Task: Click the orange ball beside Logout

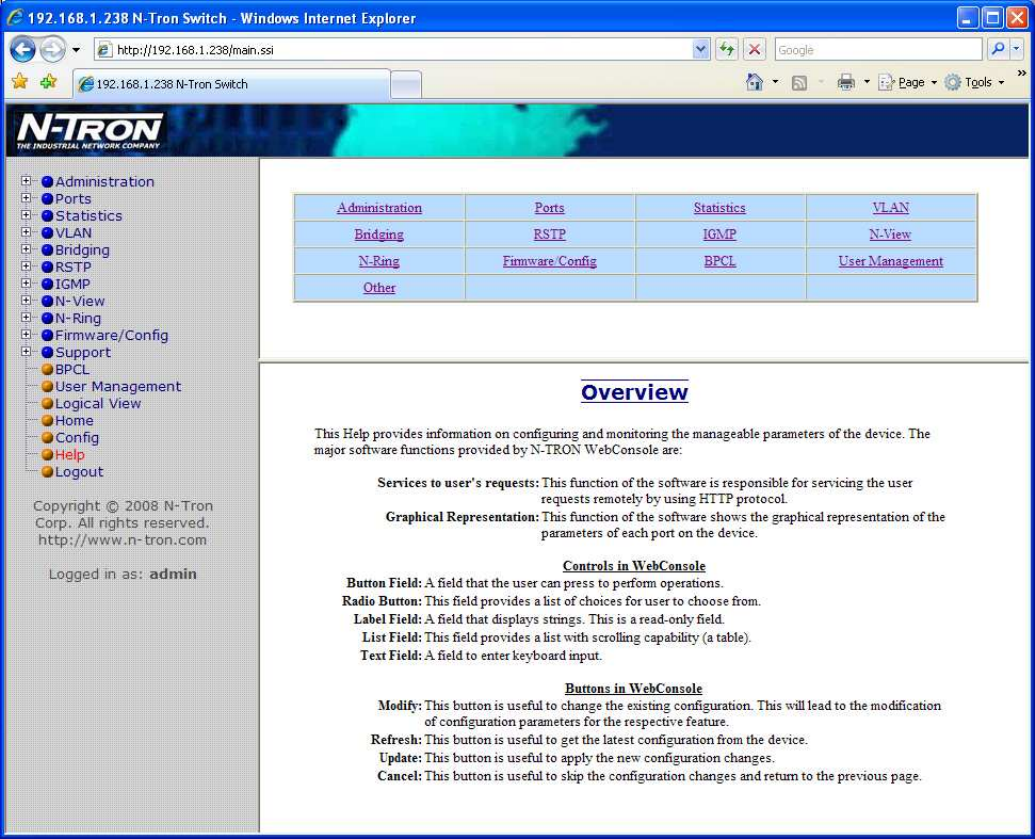Action: [x=47, y=472]
